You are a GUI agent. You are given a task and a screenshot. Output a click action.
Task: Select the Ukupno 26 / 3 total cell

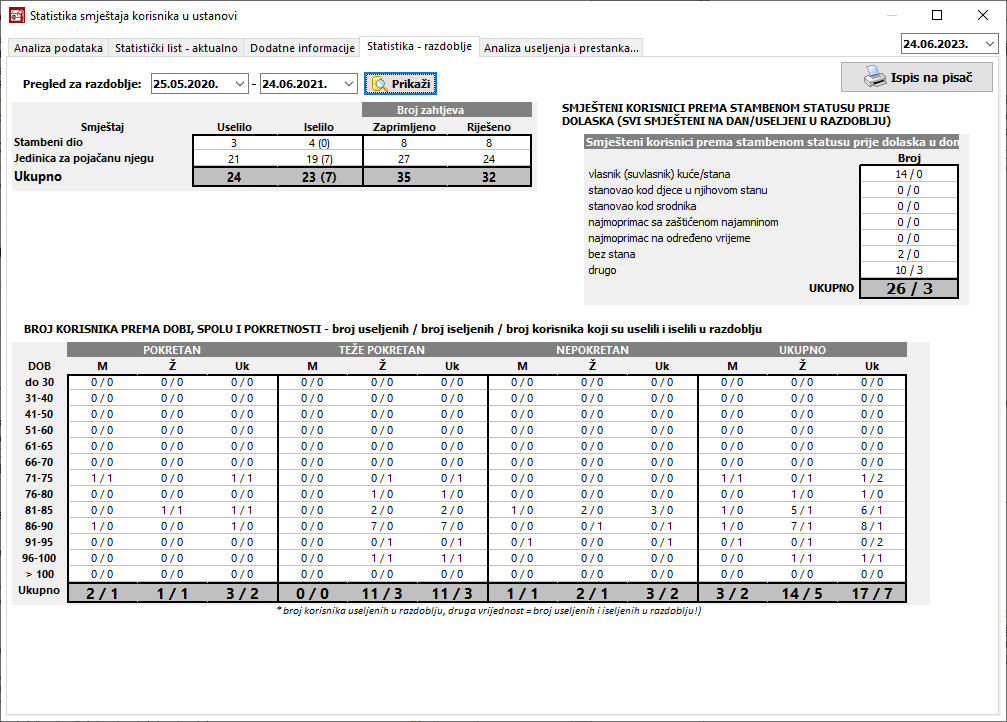pyautogui.click(x=908, y=288)
